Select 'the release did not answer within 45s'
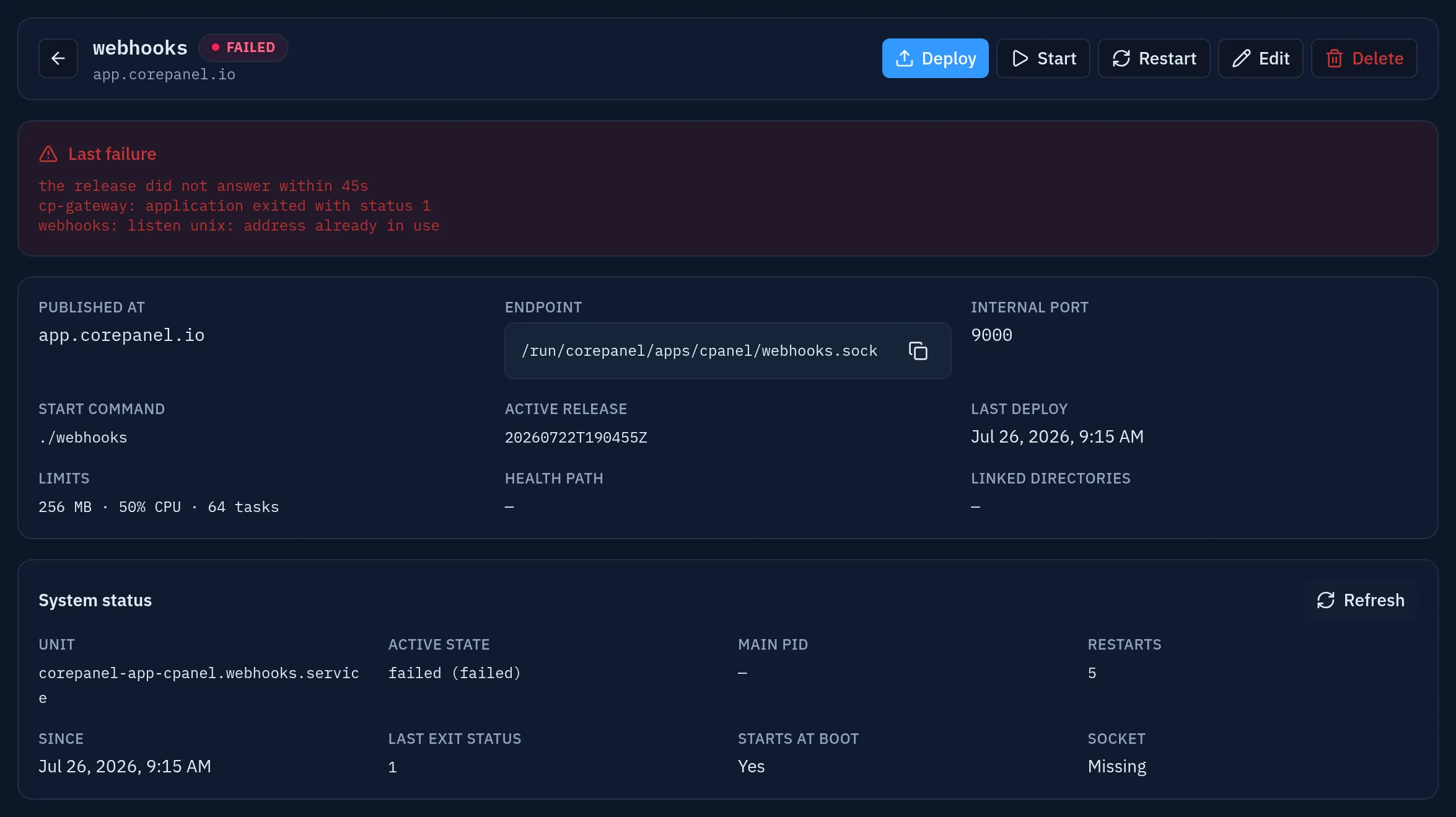This screenshot has width=1456, height=817. tap(203, 186)
